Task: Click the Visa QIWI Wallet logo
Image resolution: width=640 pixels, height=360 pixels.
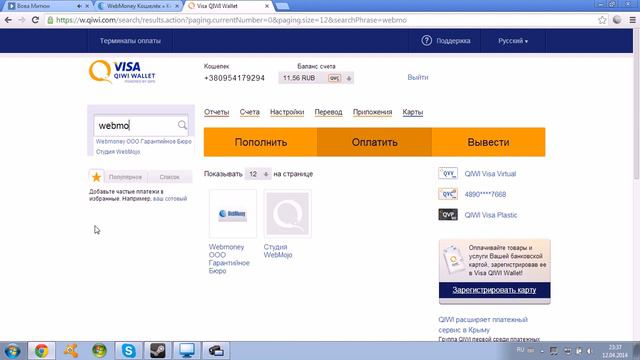Action: 122,72
